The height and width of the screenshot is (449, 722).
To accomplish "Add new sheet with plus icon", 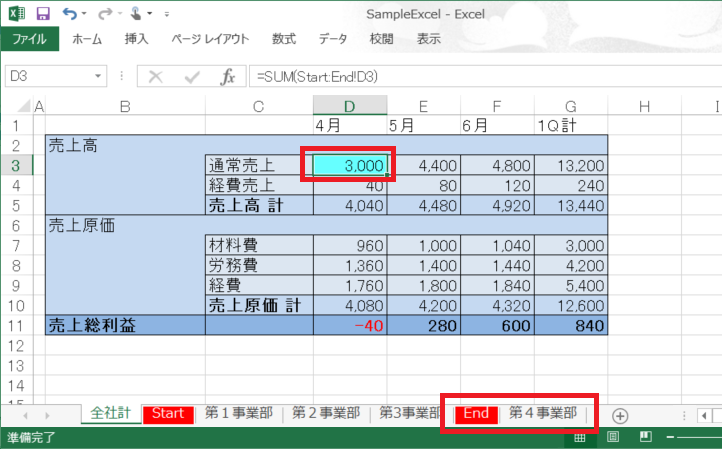I will [620, 416].
